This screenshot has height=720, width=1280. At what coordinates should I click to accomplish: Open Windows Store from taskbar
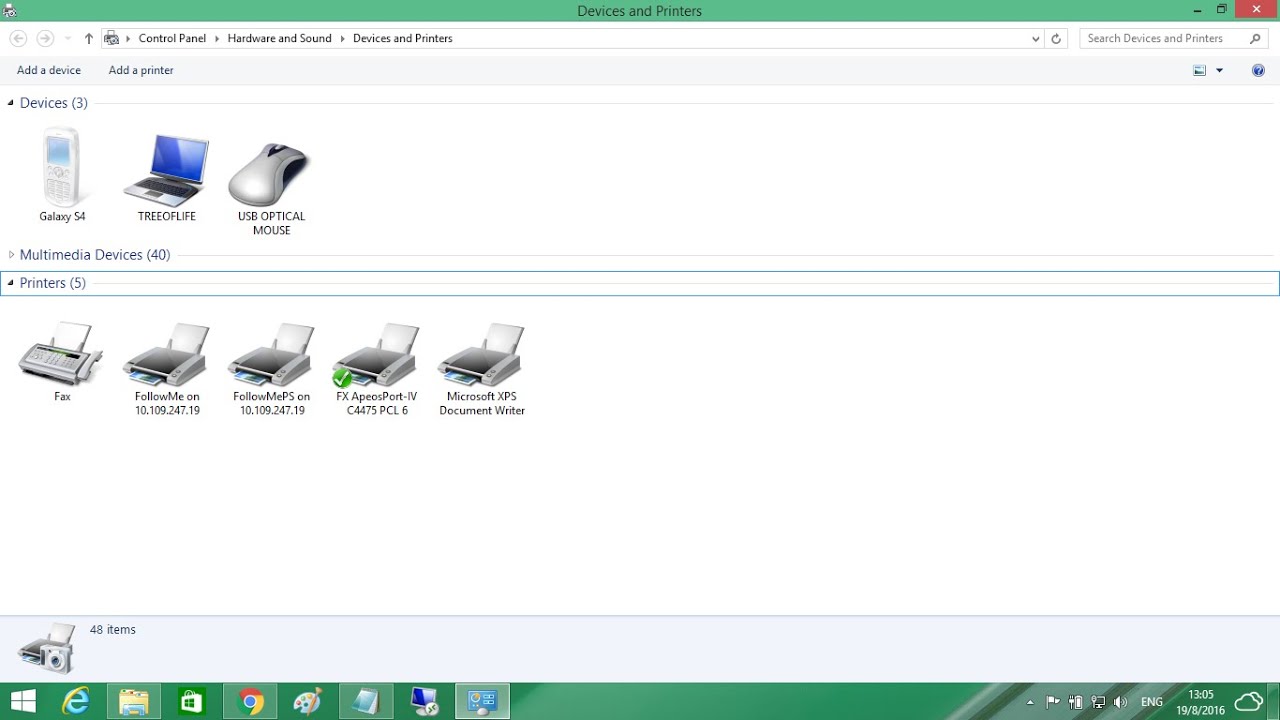192,701
